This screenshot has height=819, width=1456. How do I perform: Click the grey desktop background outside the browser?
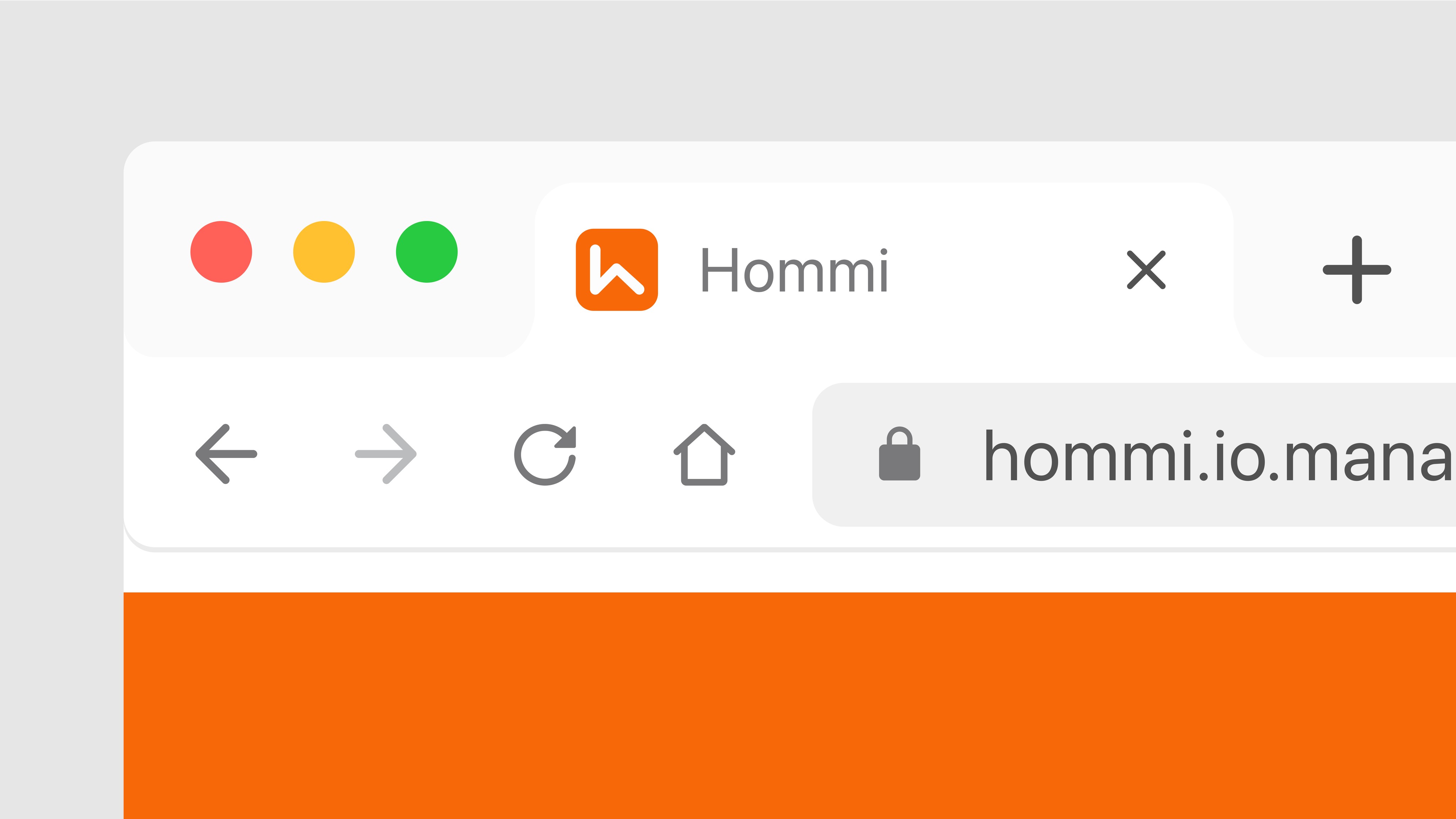tap(728, 68)
